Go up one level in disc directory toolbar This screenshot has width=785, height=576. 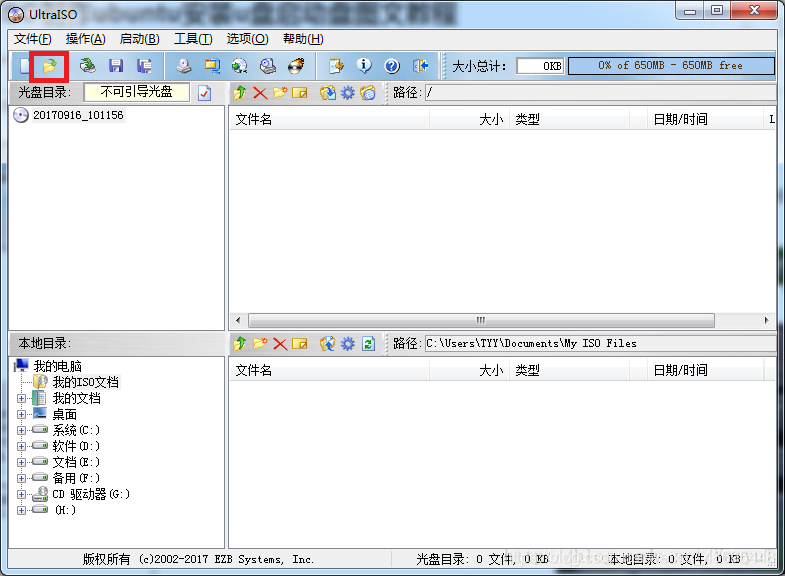[x=240, y=93]
